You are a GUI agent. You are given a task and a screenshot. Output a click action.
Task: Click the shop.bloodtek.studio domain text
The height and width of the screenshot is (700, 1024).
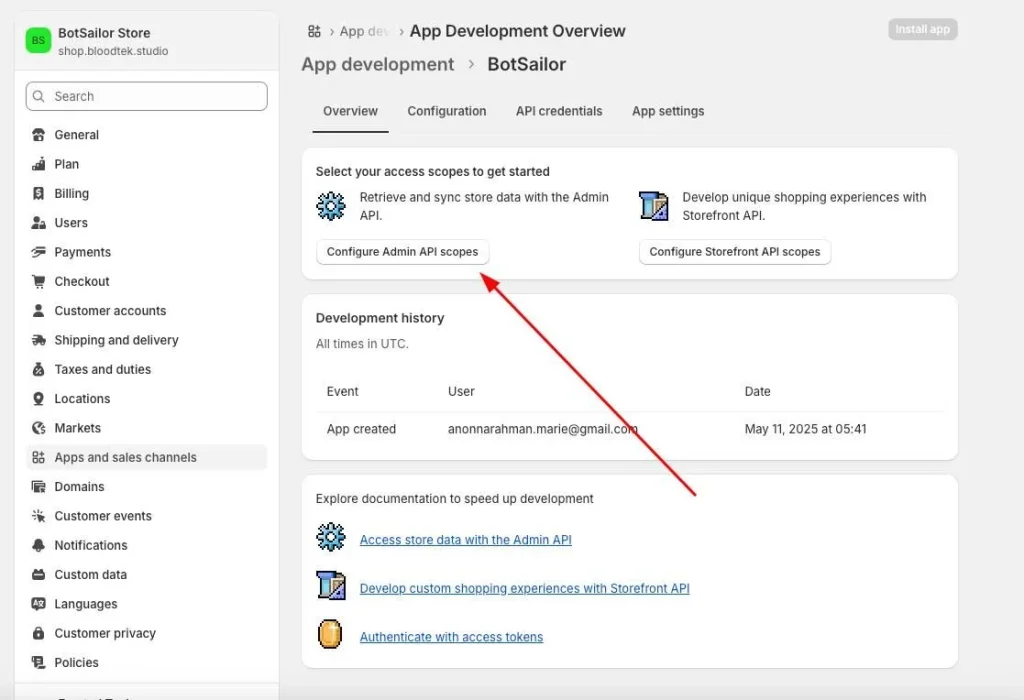tap(113, 51)
